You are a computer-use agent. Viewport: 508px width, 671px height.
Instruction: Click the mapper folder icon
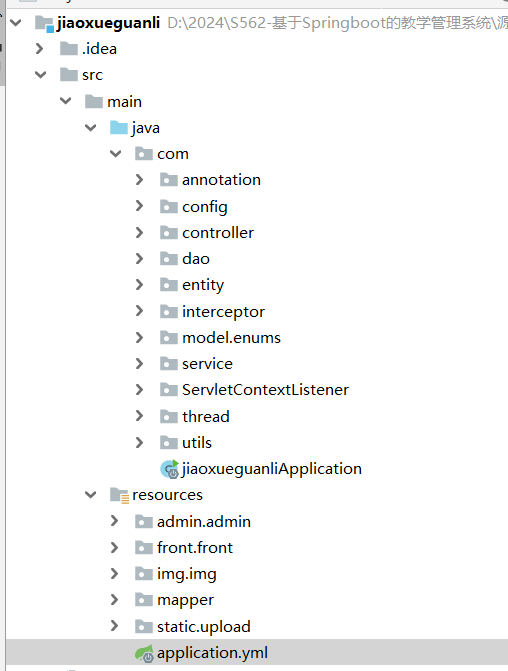coord(144,600)
